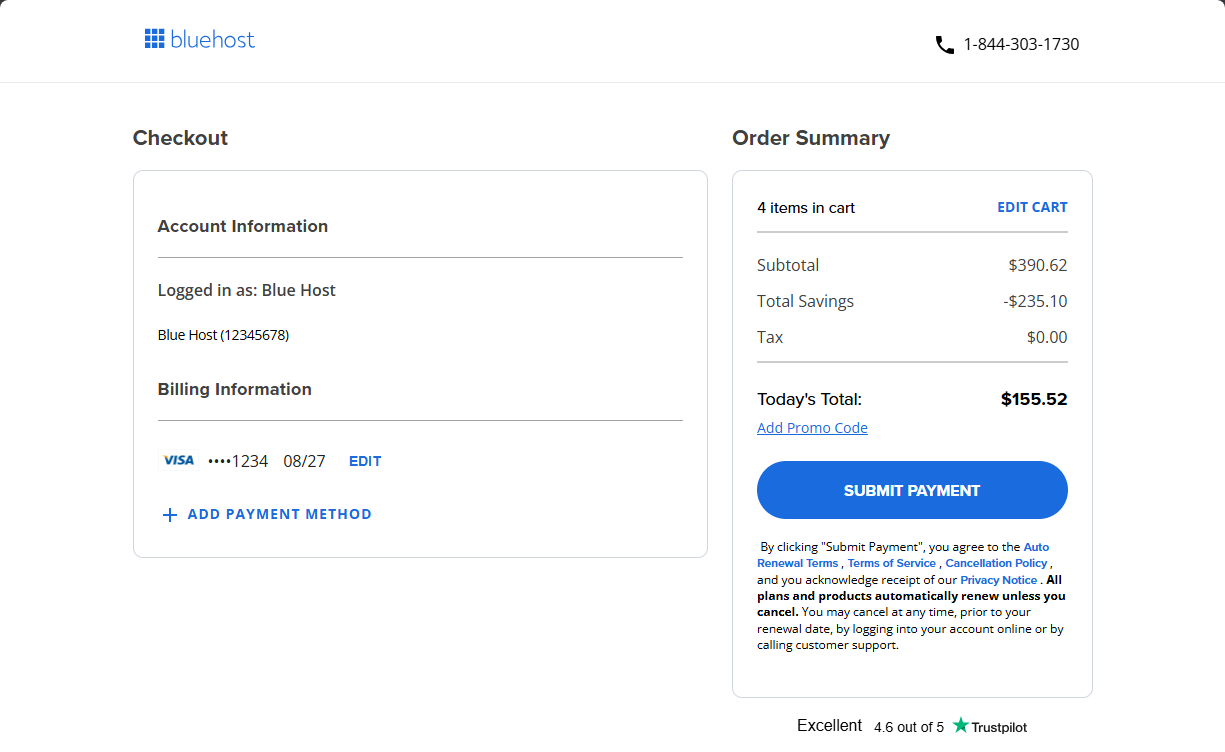Click the 4 items in cart label
Image resolution: width=1225 pixels, height=752 pixels.
(x=805, y=207)
